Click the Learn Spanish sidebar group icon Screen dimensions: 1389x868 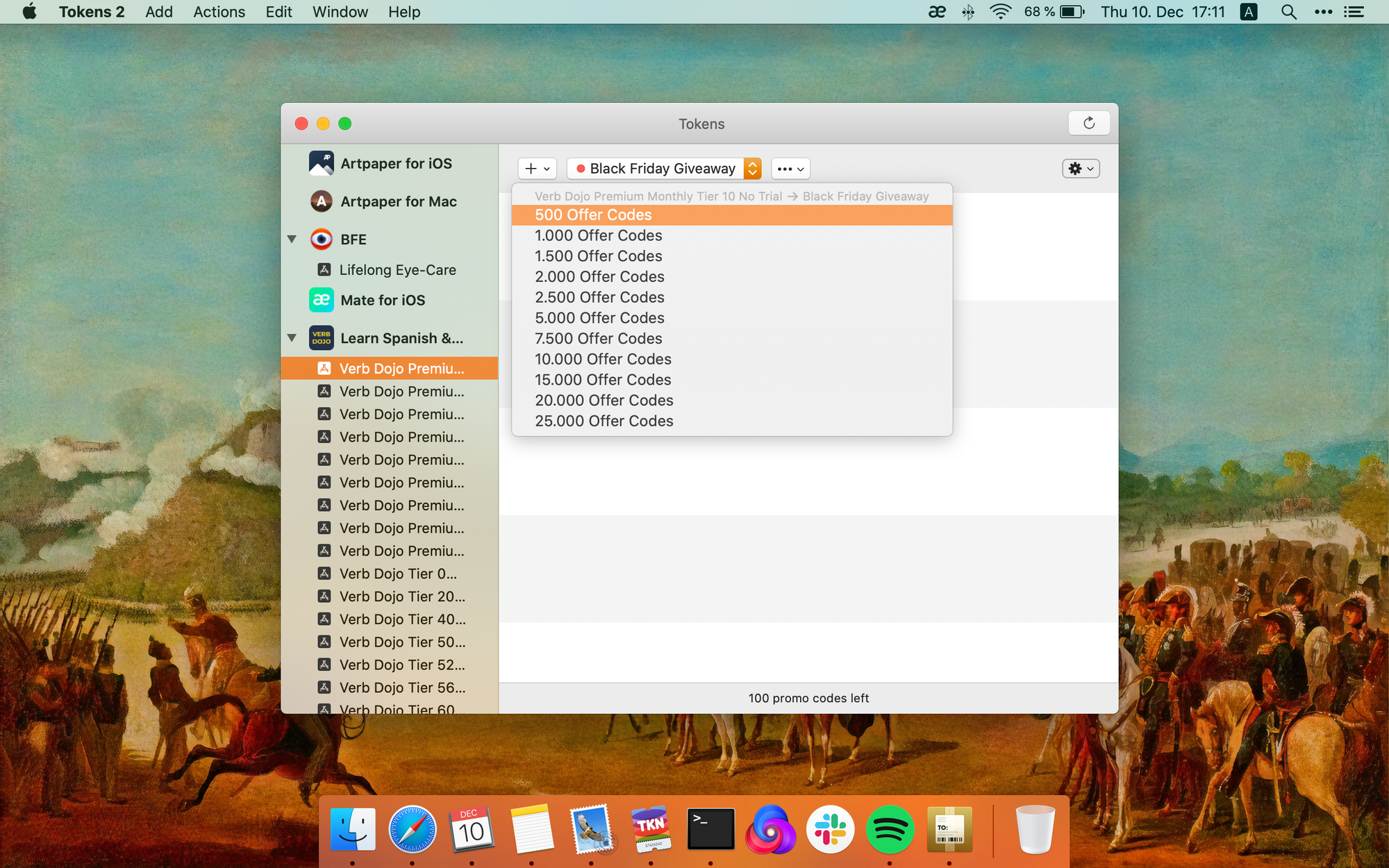(x=320, y=339)
